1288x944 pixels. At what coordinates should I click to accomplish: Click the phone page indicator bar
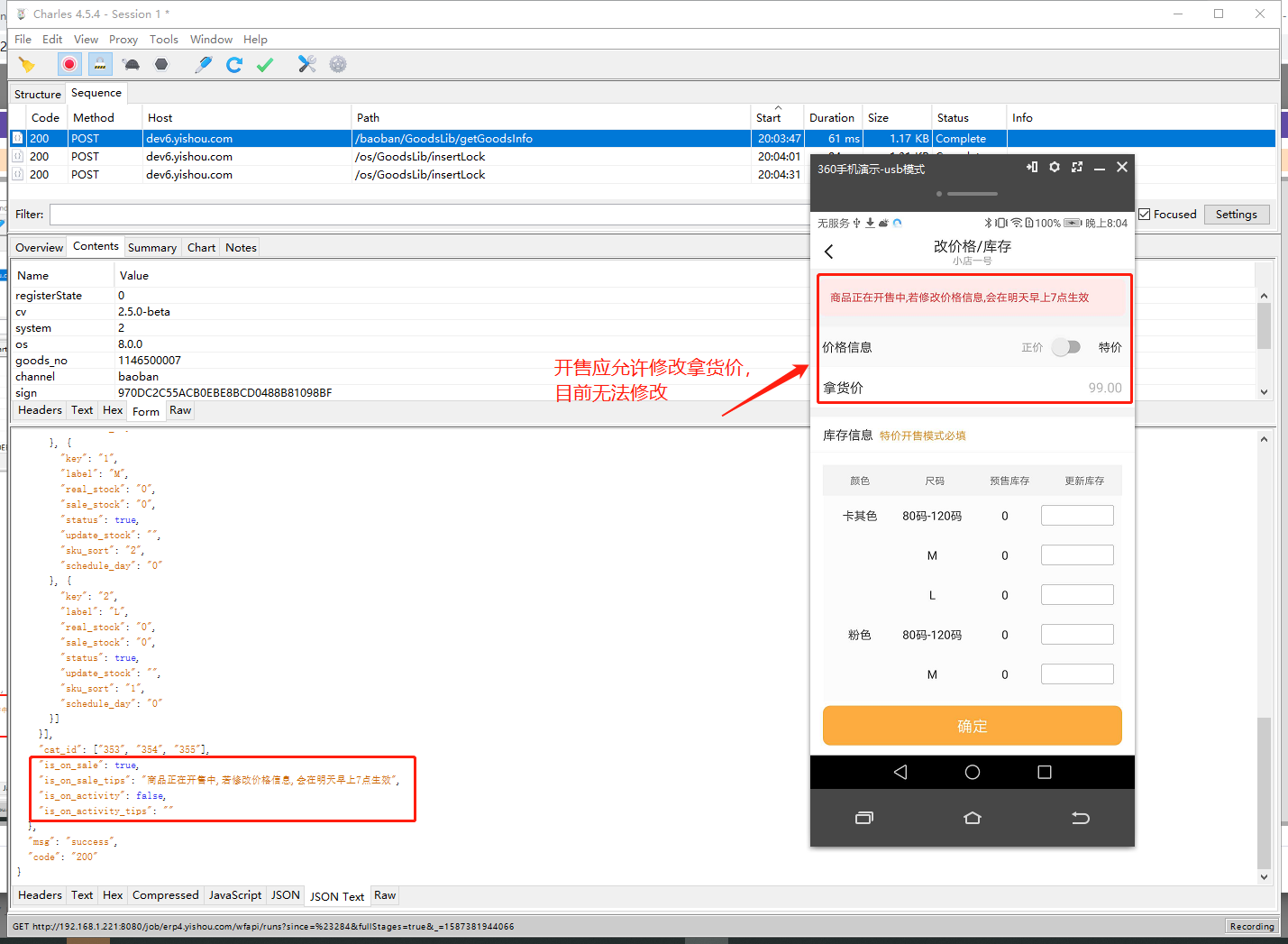pyautogui.click(x=973, y=194)
